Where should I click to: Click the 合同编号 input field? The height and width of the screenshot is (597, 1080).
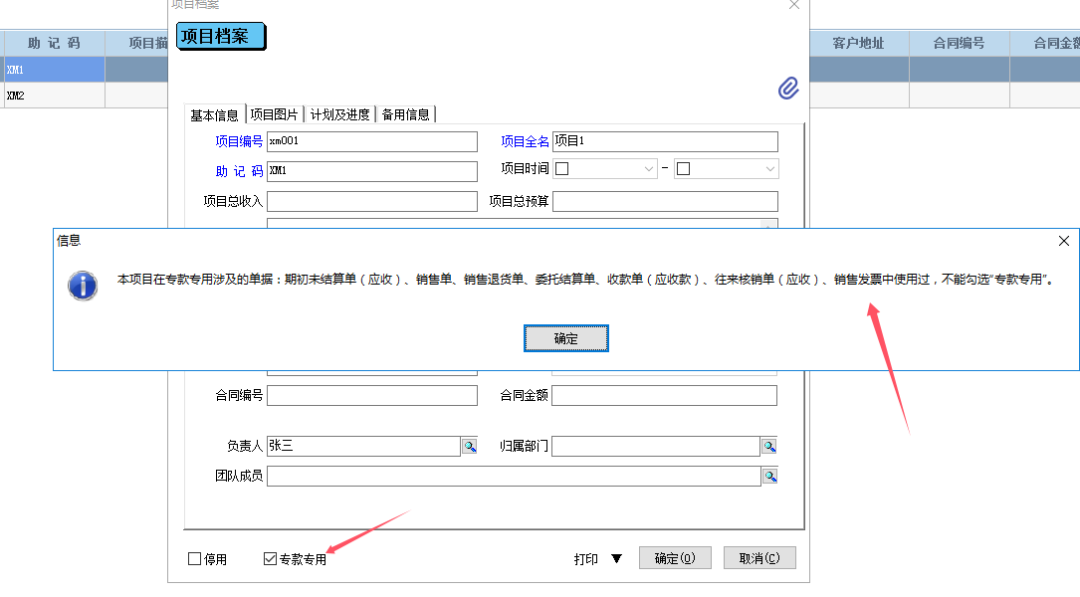coord(372,395)
